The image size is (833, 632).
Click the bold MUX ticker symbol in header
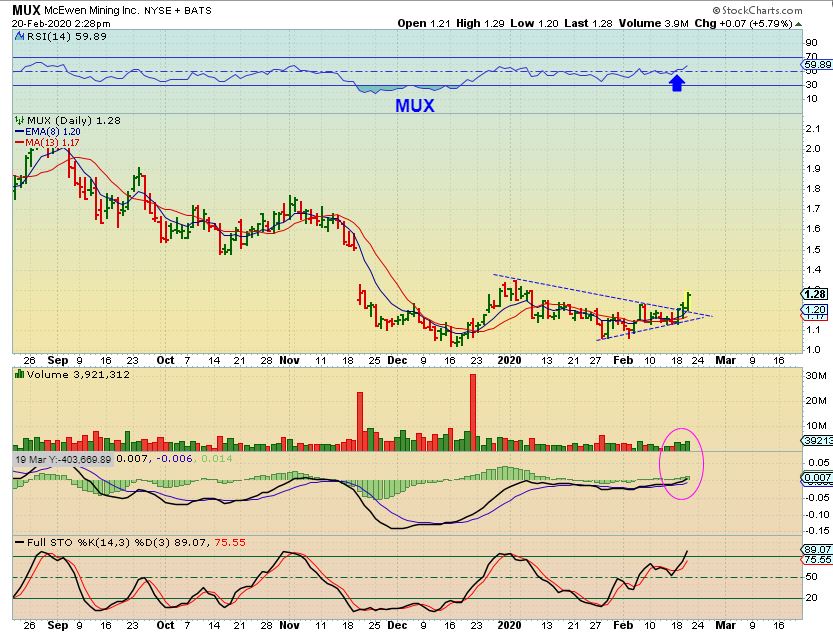[x=27, y=10]
